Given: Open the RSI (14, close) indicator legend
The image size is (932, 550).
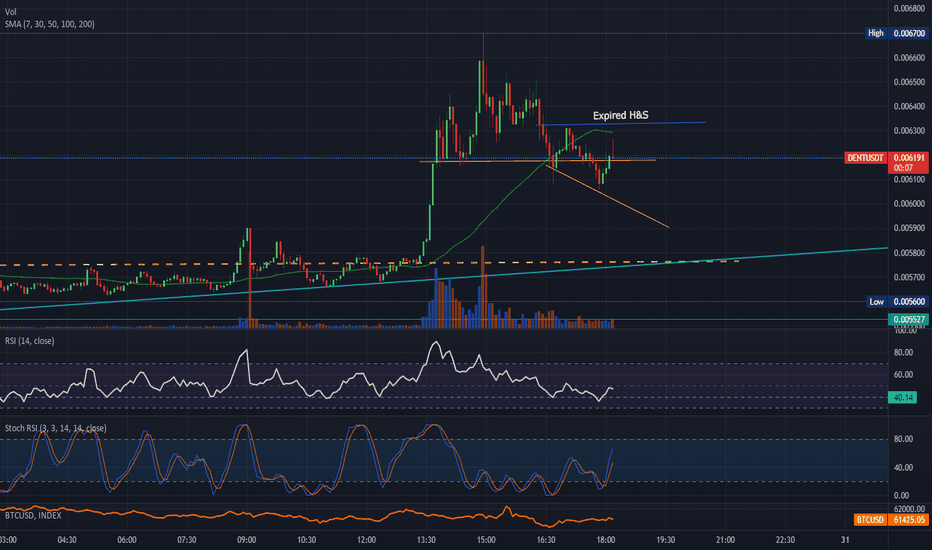Looking at the screenshot, I should 30,341.
